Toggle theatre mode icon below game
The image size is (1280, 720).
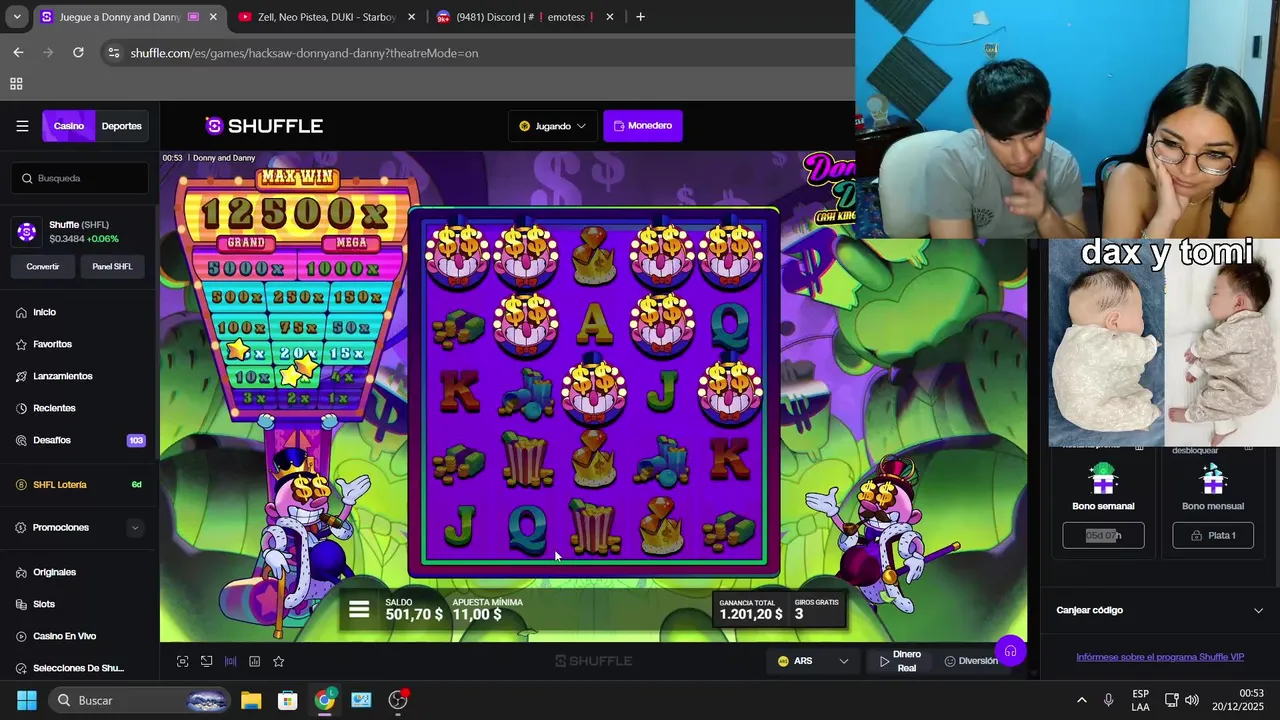coord(230,661)
